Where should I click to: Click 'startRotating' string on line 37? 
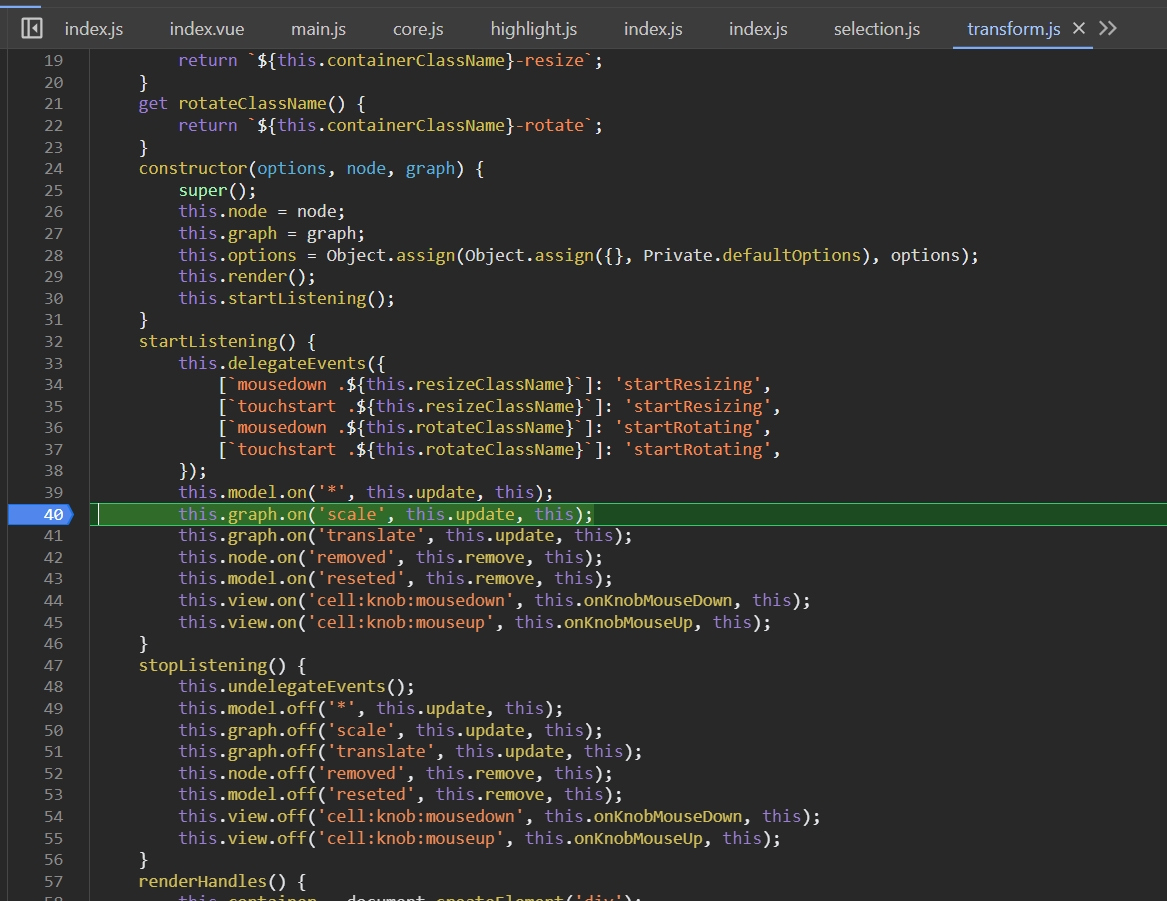(x=698, y=449)
